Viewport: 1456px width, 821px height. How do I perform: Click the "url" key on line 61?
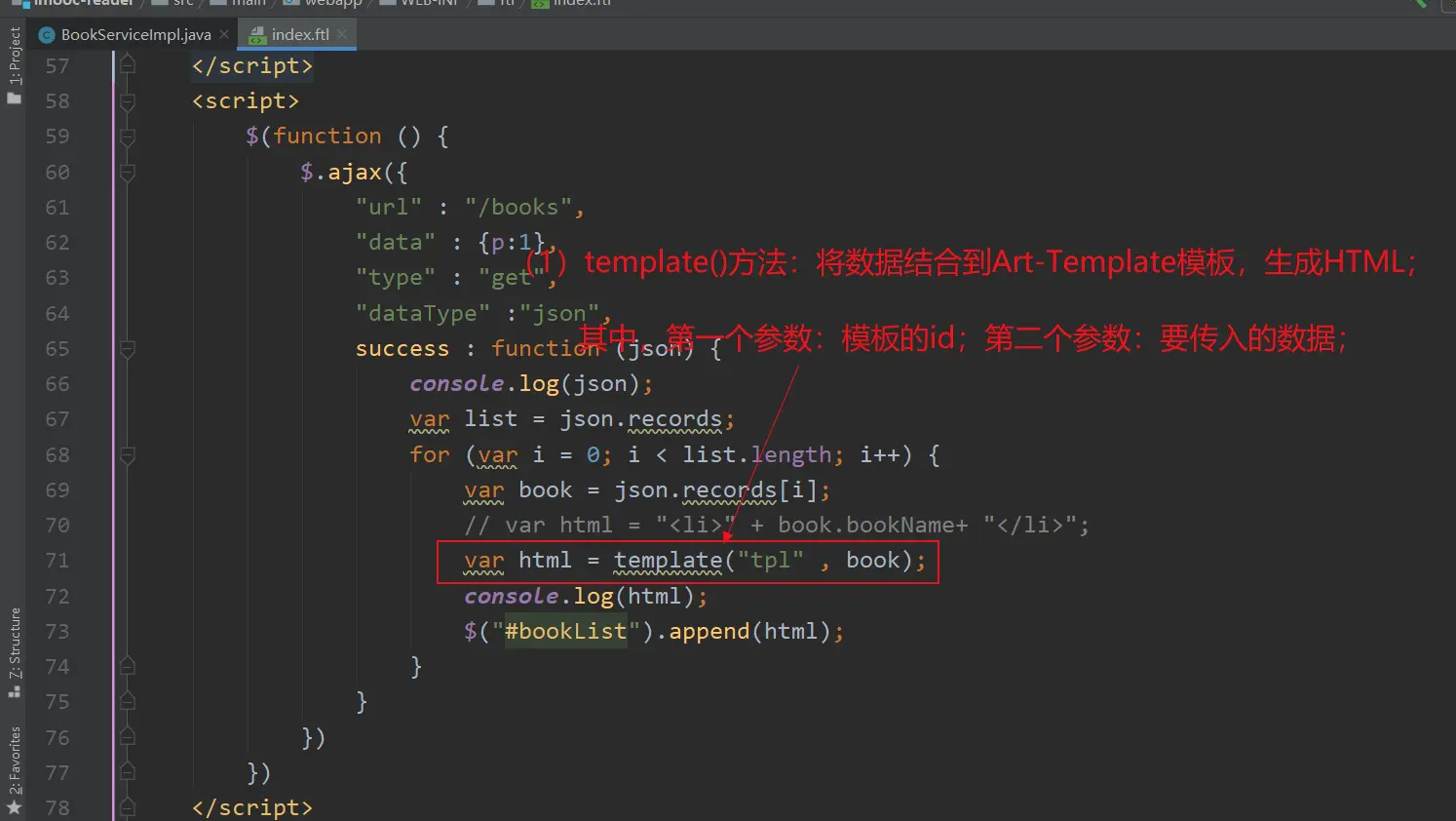(x=389, y=207)
